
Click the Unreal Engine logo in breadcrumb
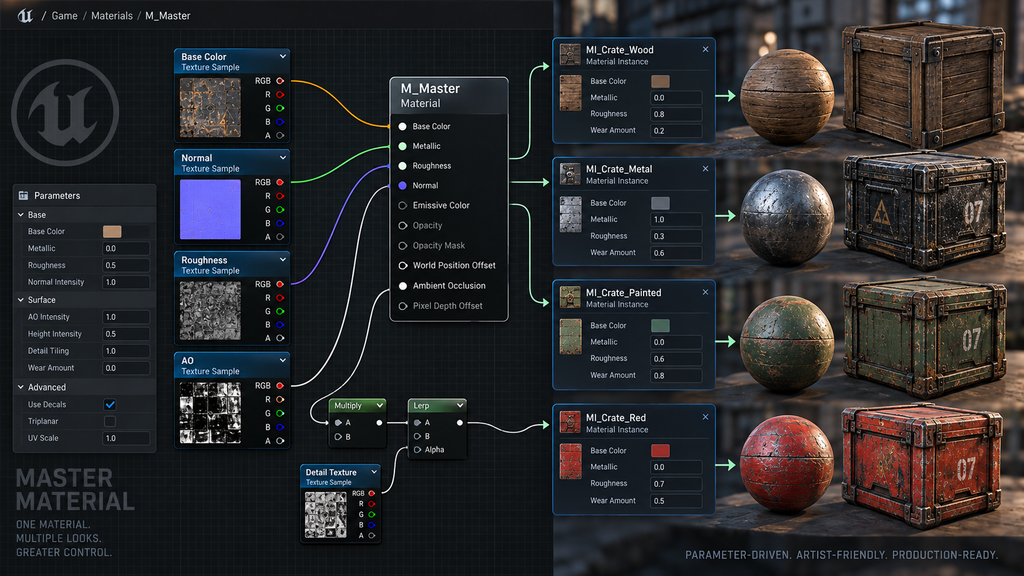(25, 16)
